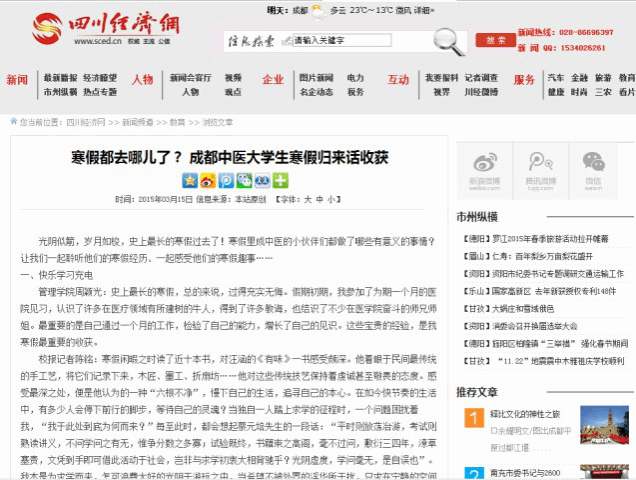This screenshot has width=636, height=480.
Task: Set article font size to 小
Action: point(331,199)
